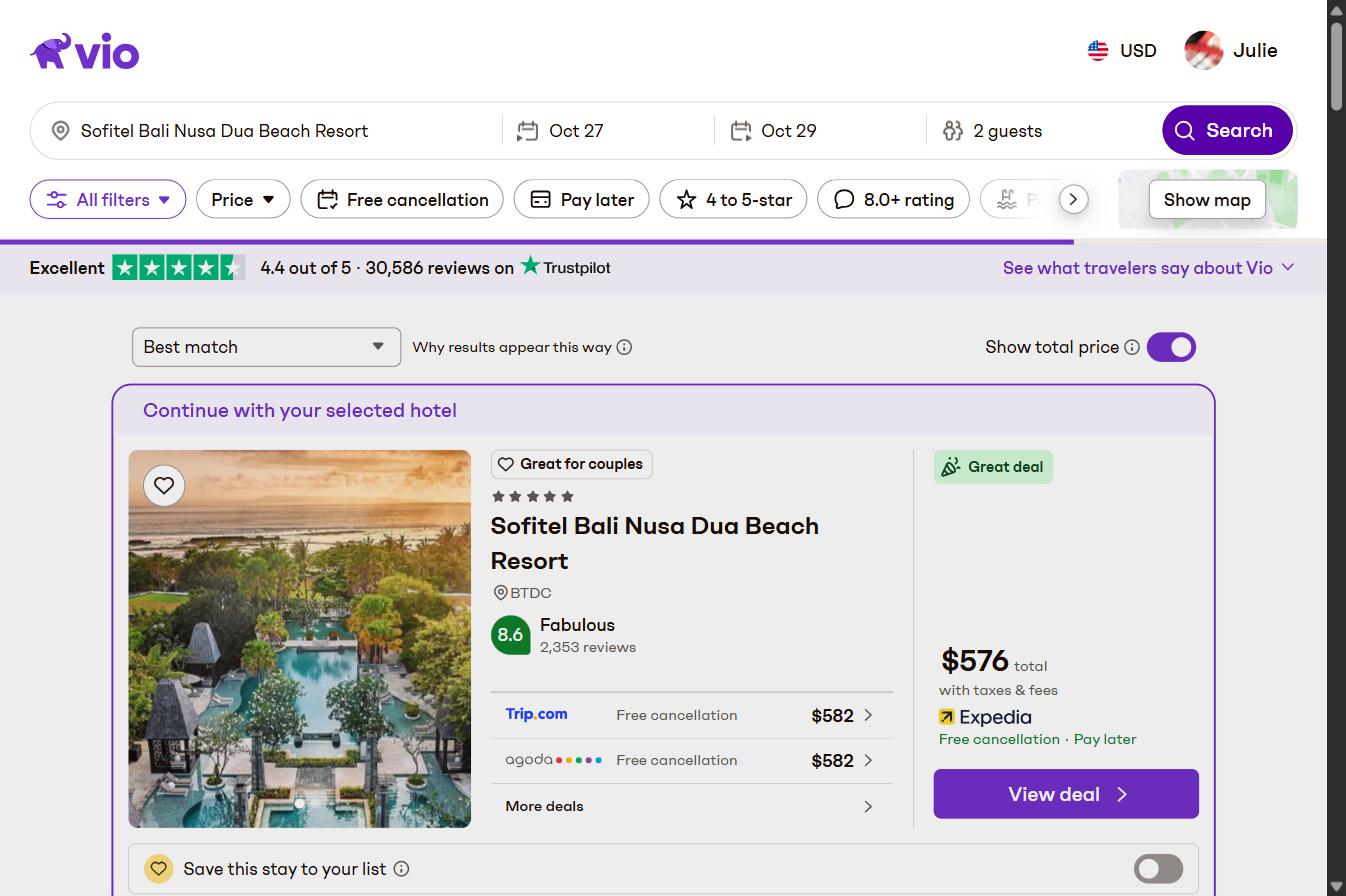1346x896 pixels.
Task: Click the guests people icon
Action: click(x=952, y=131)
